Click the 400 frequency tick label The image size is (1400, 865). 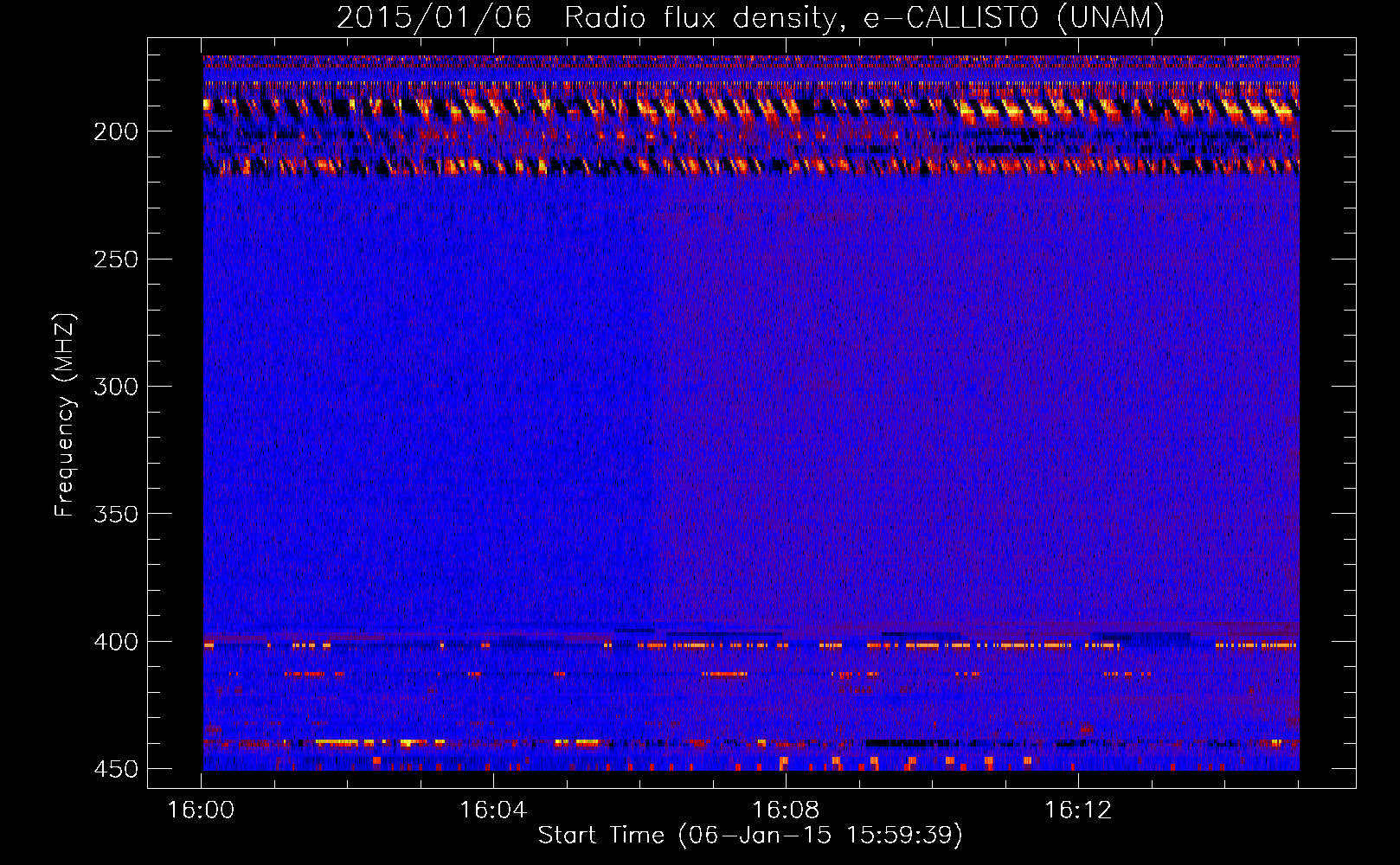[x=116, y=642]
